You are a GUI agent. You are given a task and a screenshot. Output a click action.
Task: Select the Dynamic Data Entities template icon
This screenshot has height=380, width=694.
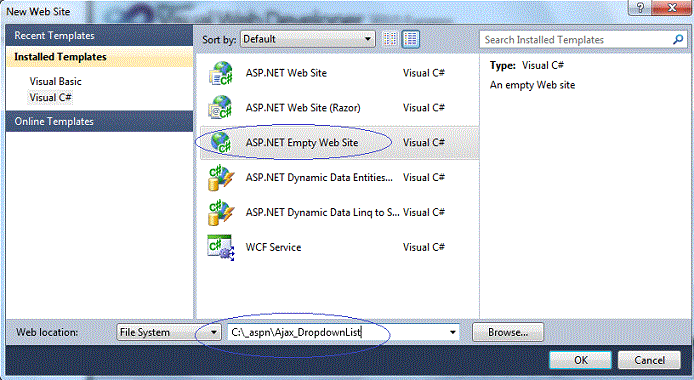click(220, 177)
